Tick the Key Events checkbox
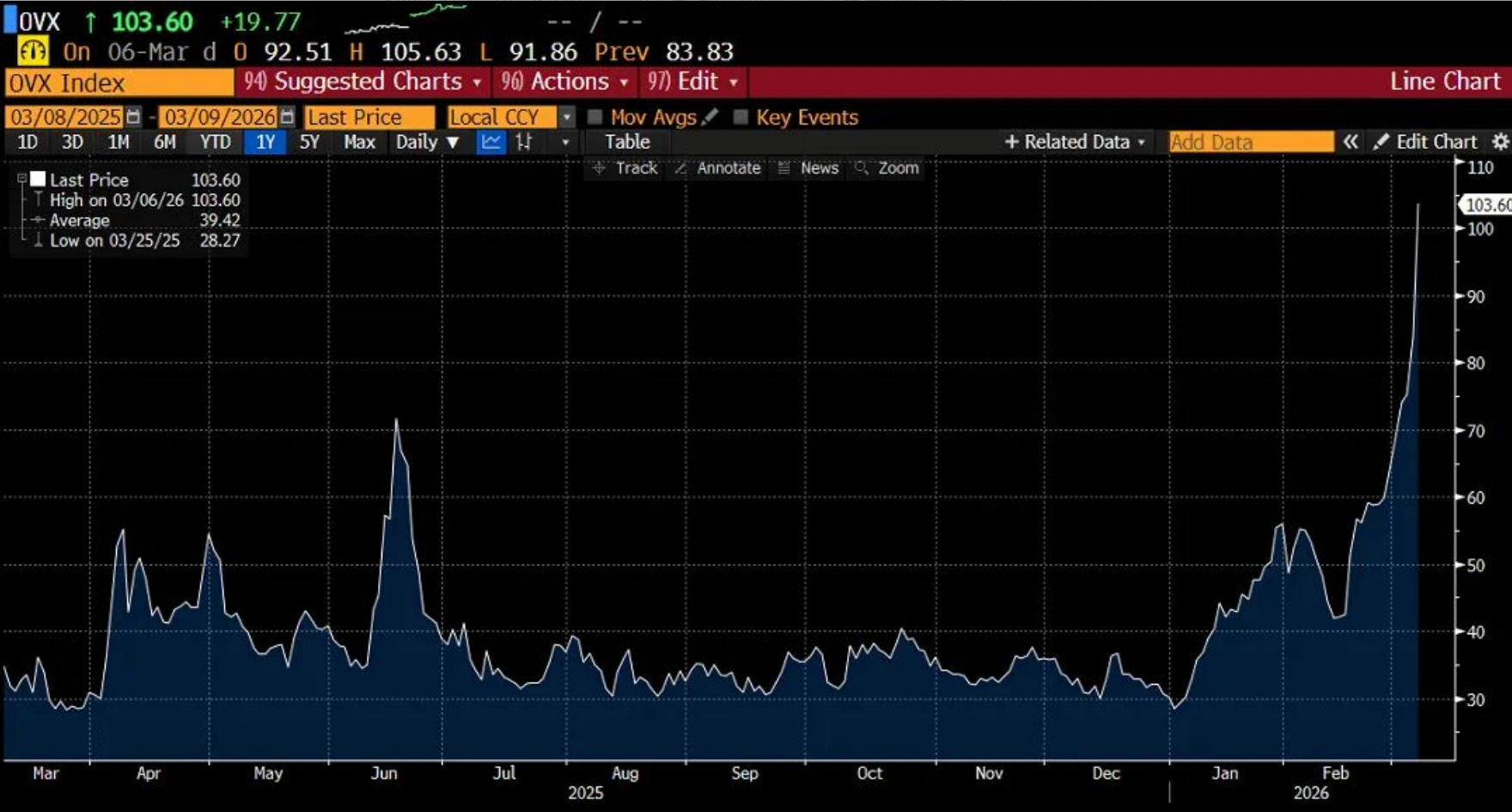This screenshot has height=812, width=1512. (x=741, y=117)
